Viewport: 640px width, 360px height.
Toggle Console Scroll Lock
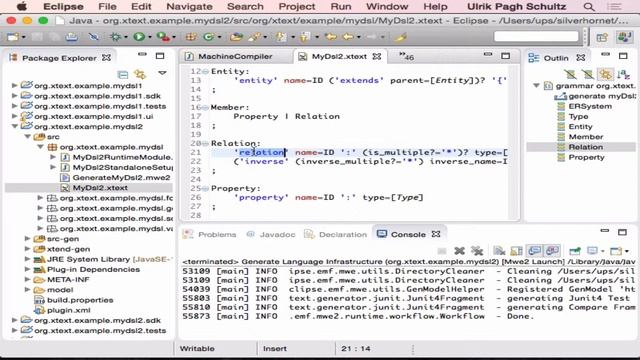click(516, 251)
